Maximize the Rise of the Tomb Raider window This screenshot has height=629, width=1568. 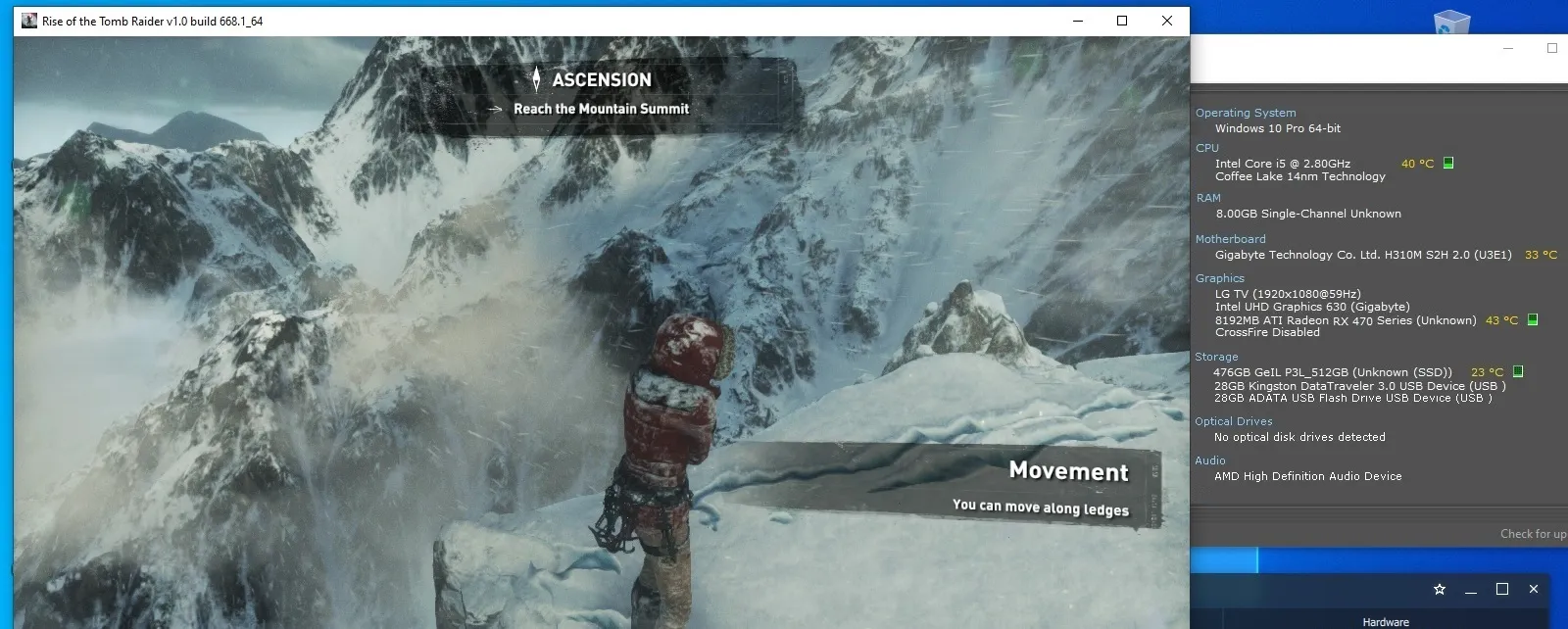tap(1122, 21)
